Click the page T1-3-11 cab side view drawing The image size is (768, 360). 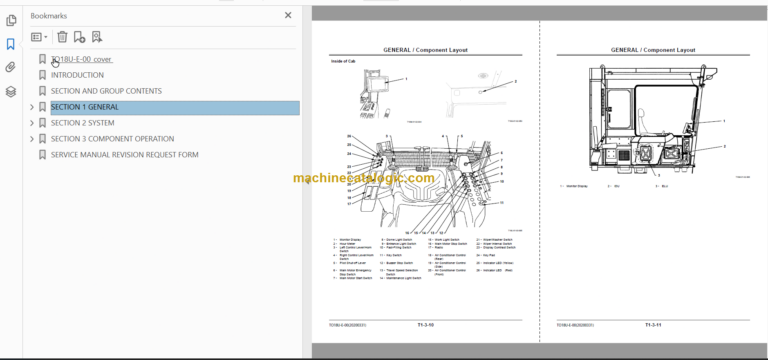coord(654,121)
